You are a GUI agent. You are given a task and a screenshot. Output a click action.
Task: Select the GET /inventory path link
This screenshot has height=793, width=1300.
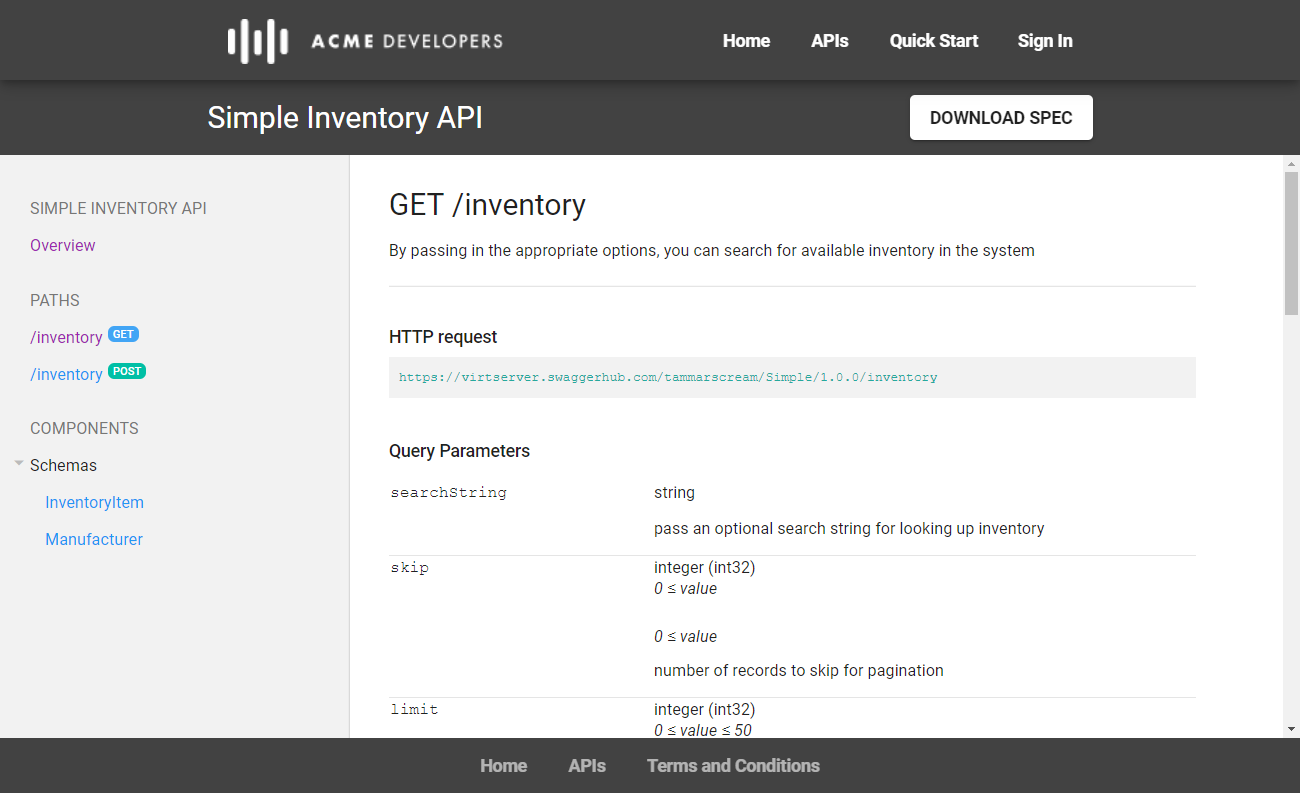point(66,338)
